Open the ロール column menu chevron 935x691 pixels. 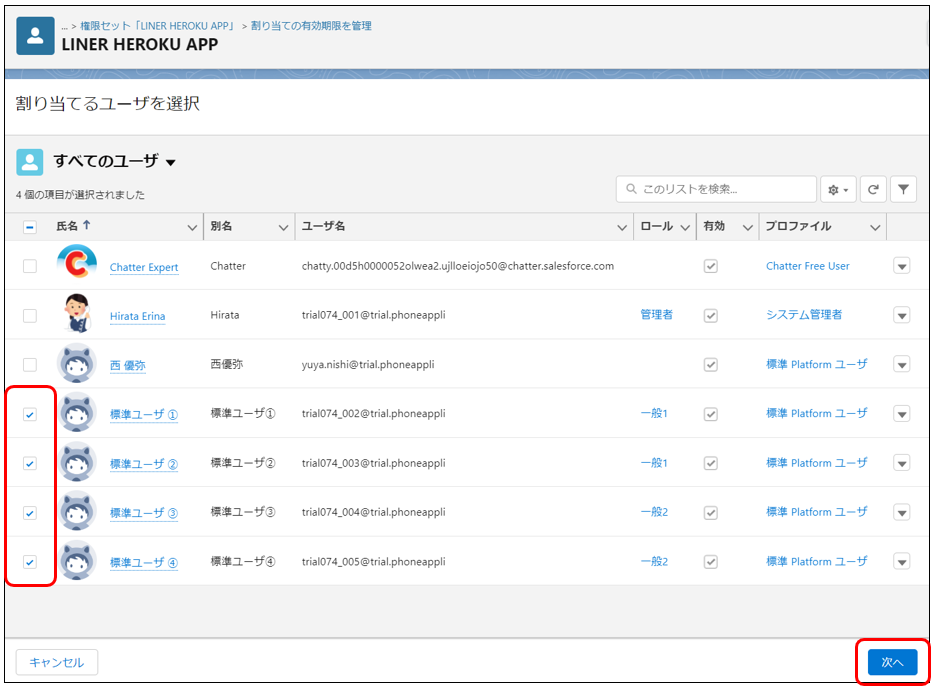coord(685,228)
